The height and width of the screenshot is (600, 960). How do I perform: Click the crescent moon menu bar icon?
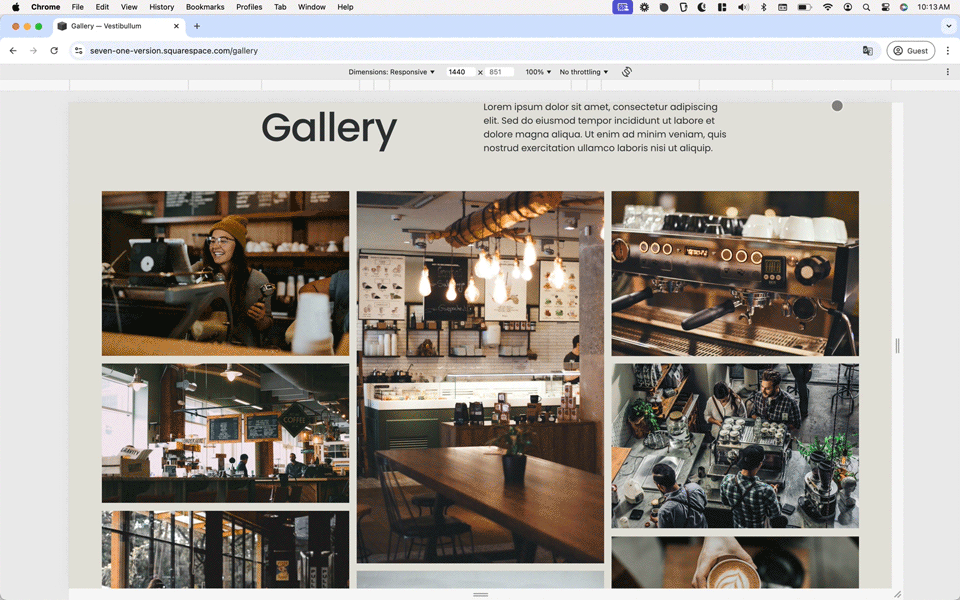[702, 7]
